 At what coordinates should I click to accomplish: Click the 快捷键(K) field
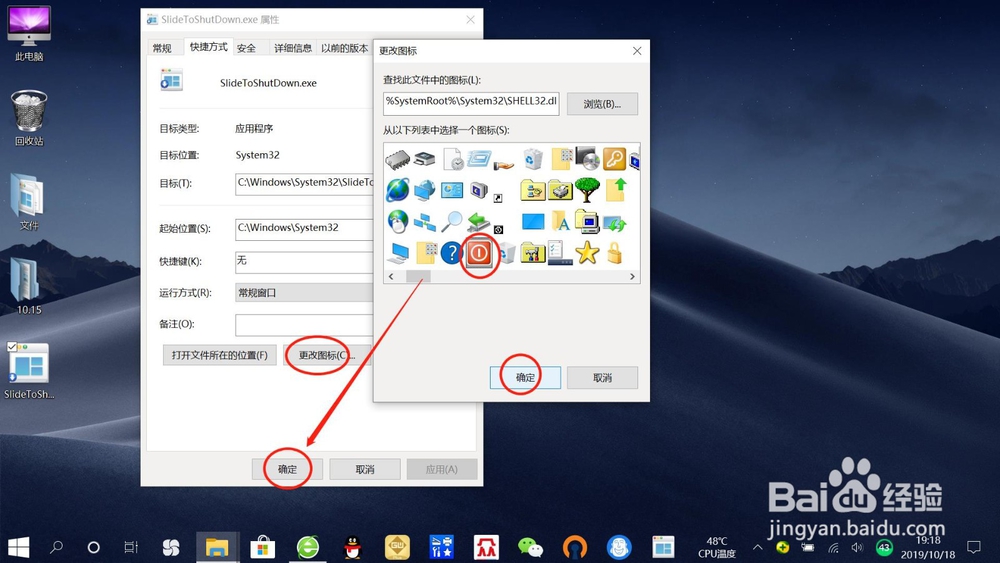click(304, 261)
